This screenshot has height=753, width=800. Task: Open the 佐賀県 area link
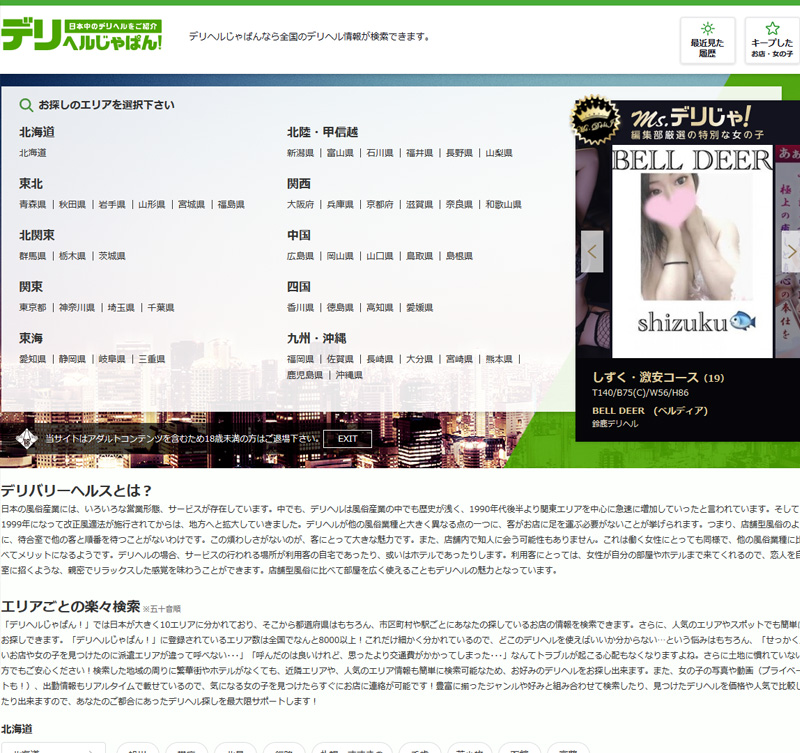(340, 359)
